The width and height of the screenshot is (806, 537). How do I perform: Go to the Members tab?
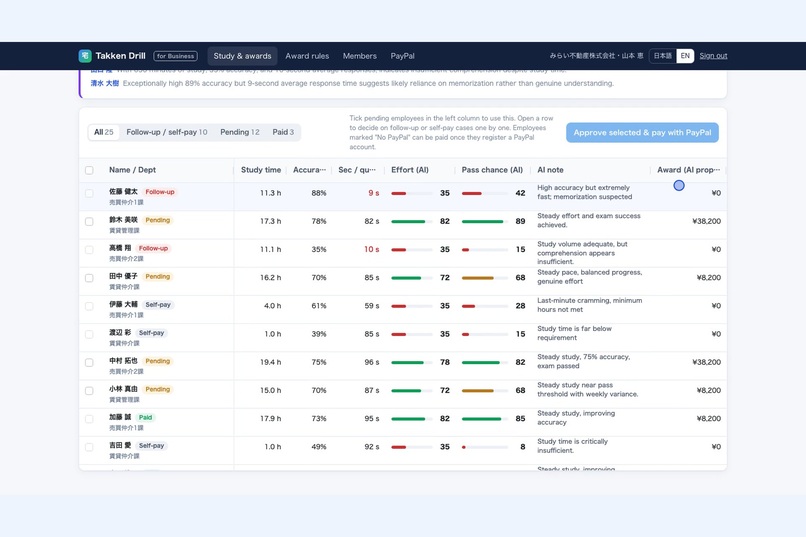(x=359, y=55)
